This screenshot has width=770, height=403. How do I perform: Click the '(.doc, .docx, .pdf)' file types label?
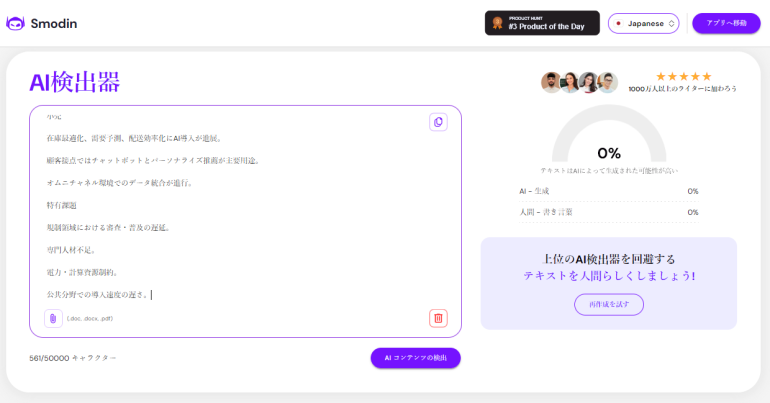[90, 319]
